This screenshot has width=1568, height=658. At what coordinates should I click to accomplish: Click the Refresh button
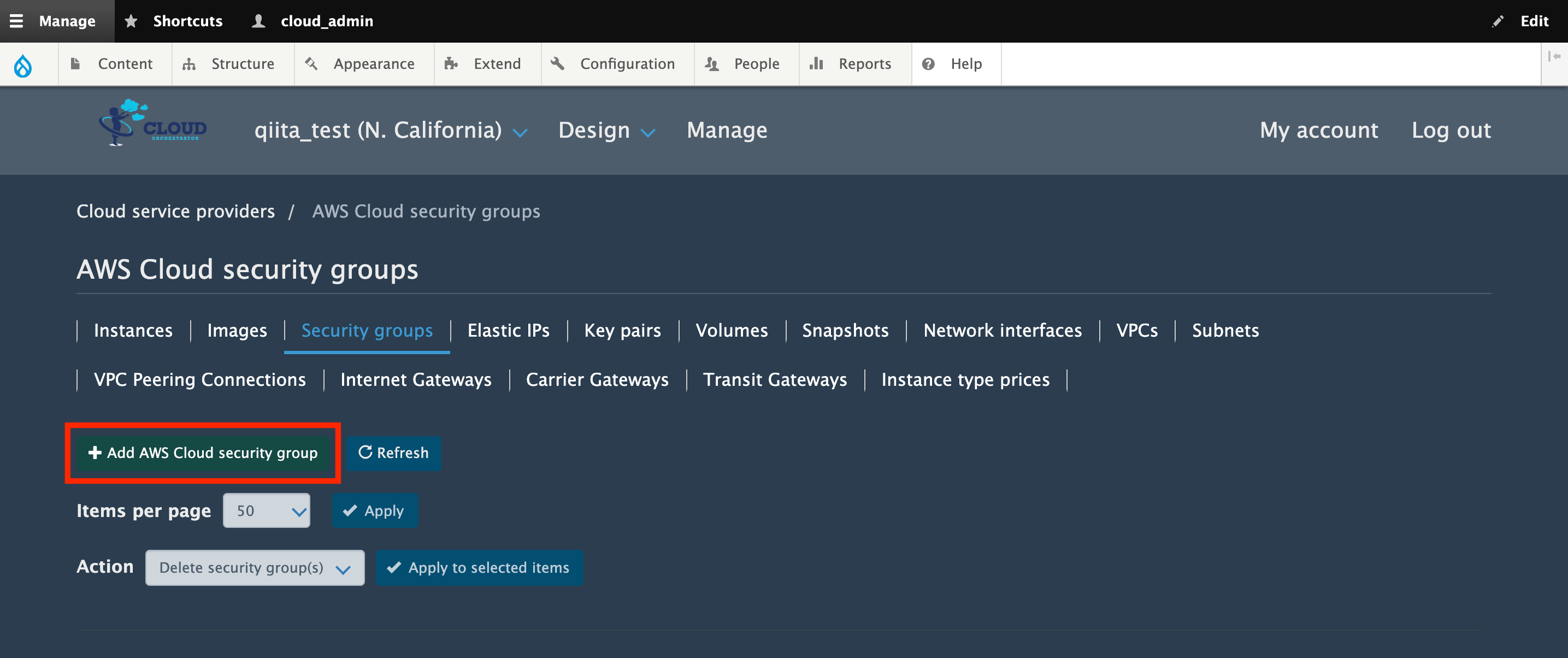click(393, 453)
